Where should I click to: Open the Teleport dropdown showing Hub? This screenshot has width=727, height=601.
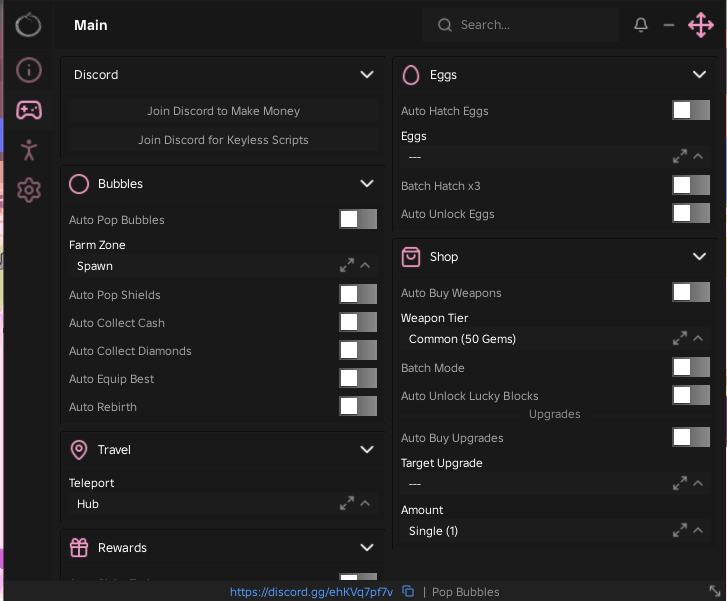click(223, 504)
